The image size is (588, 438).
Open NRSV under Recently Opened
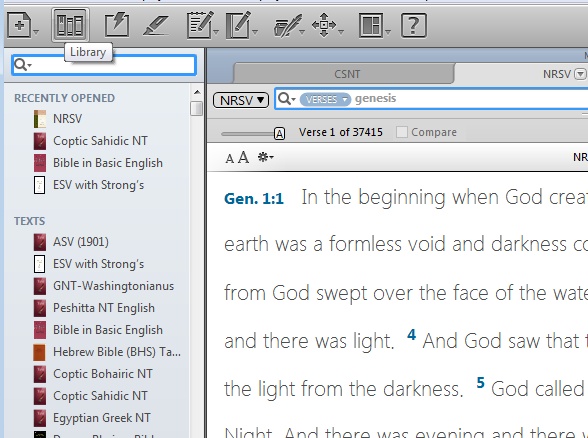click(67, 119)
